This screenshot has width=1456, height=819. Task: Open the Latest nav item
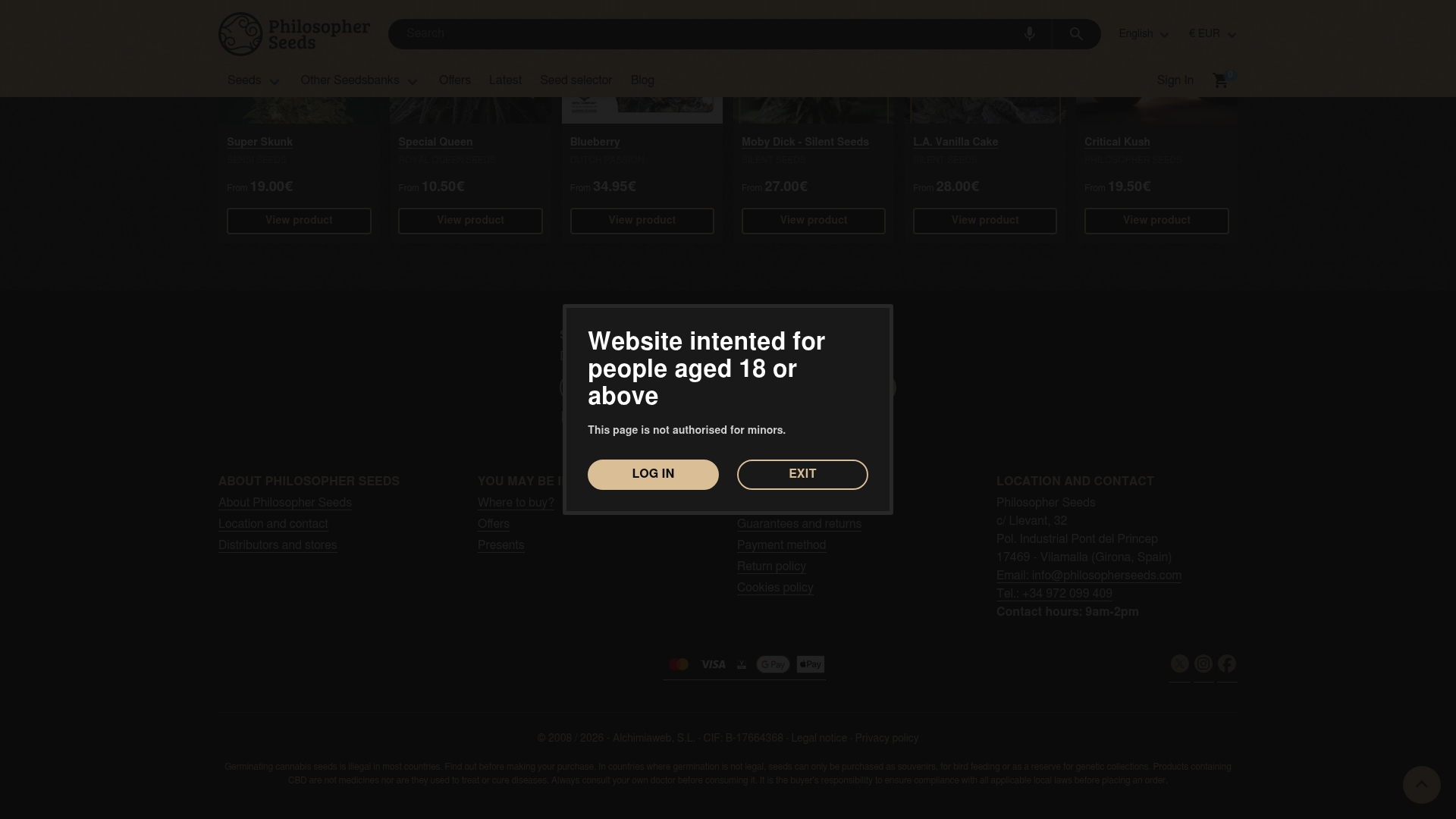click(x=505, y=80)
